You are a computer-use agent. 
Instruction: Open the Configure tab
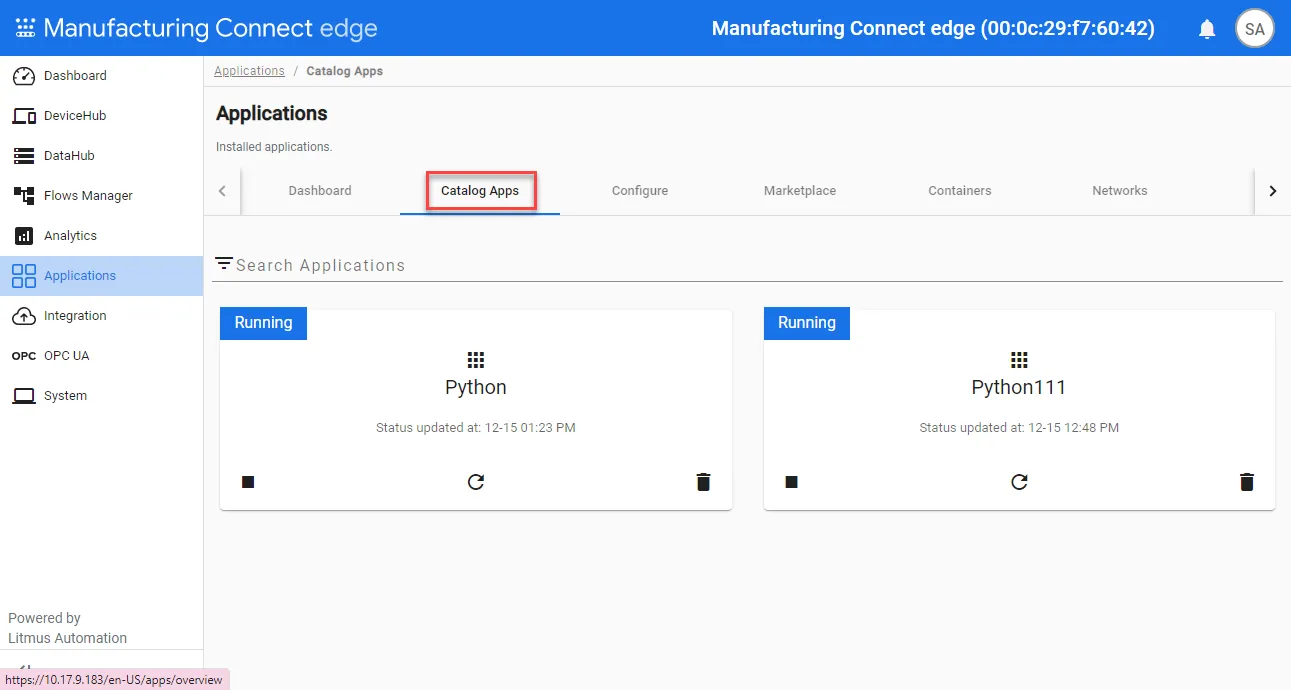640,191
